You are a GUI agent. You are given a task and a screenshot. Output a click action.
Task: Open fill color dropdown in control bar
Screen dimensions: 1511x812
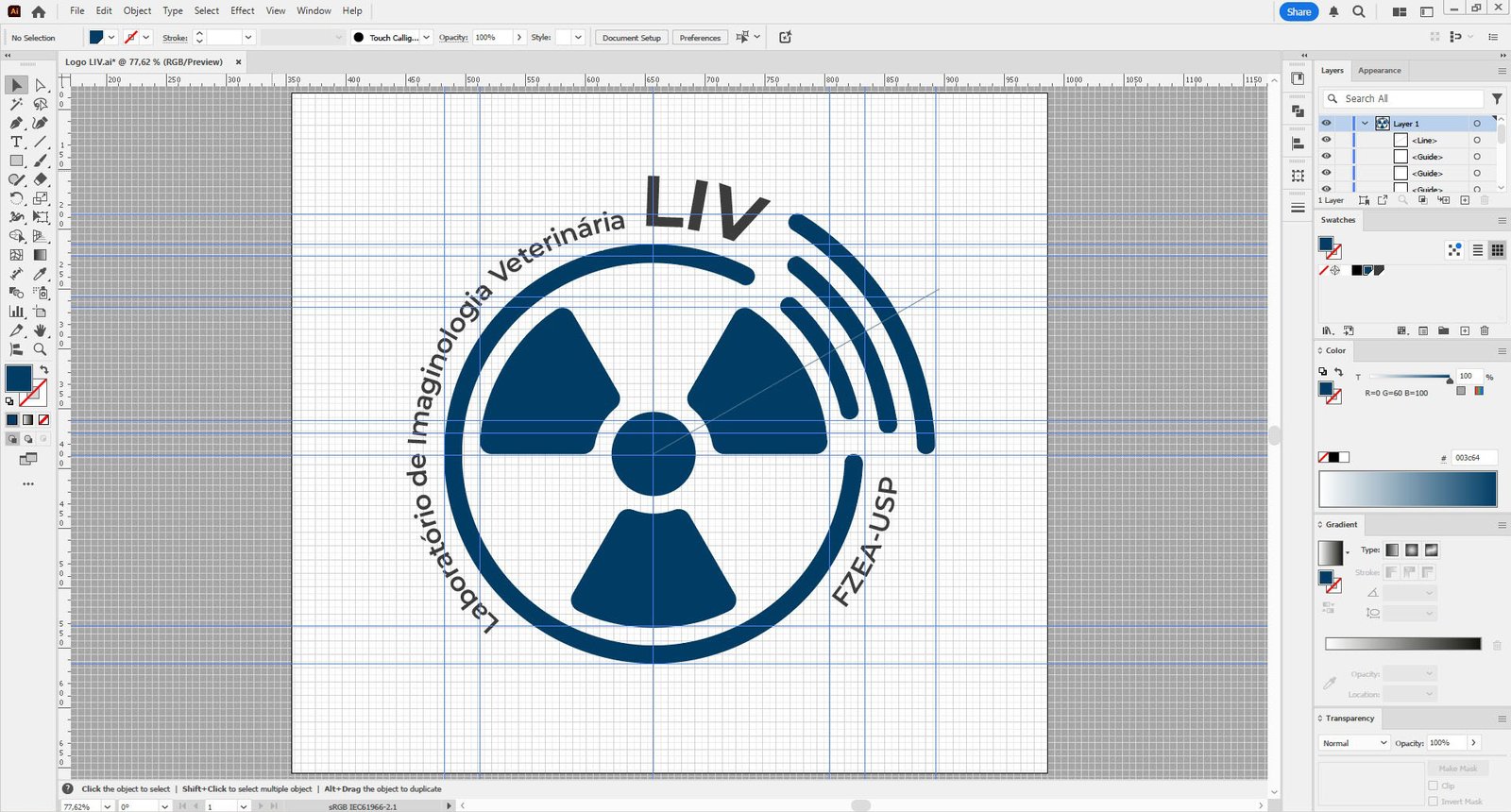[111, 38]
